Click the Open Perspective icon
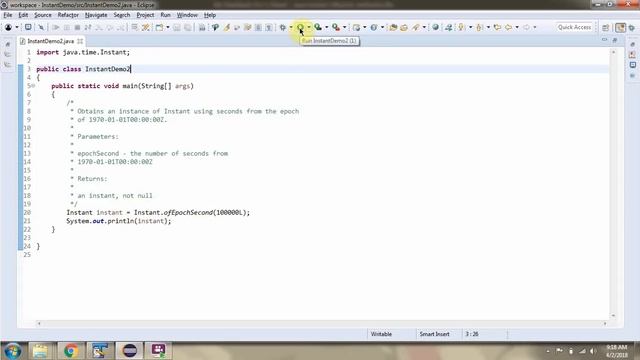640x360 pixels. 606,27
